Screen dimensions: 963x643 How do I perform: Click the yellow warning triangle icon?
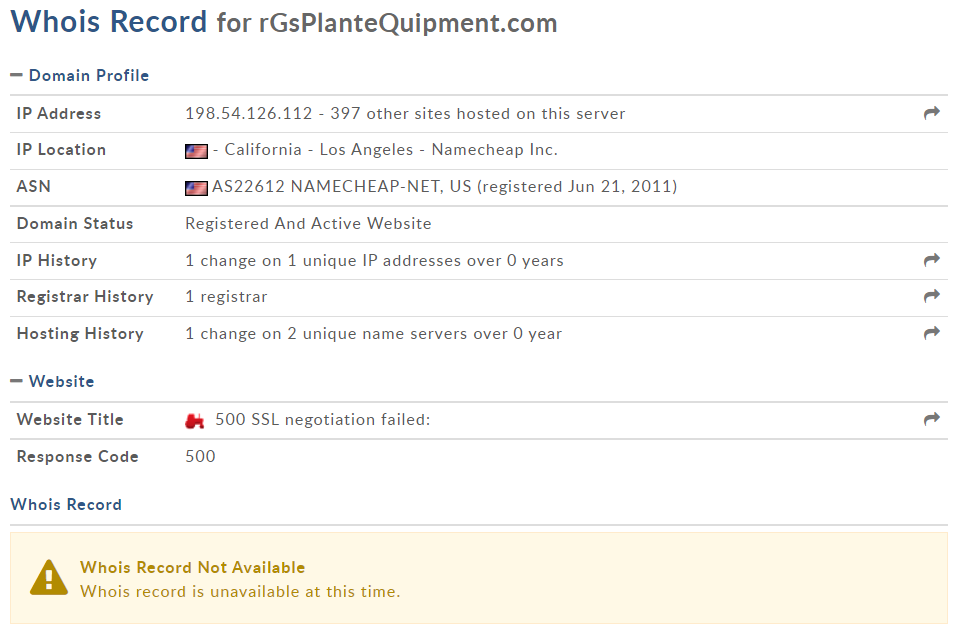(x=49, y=578)
